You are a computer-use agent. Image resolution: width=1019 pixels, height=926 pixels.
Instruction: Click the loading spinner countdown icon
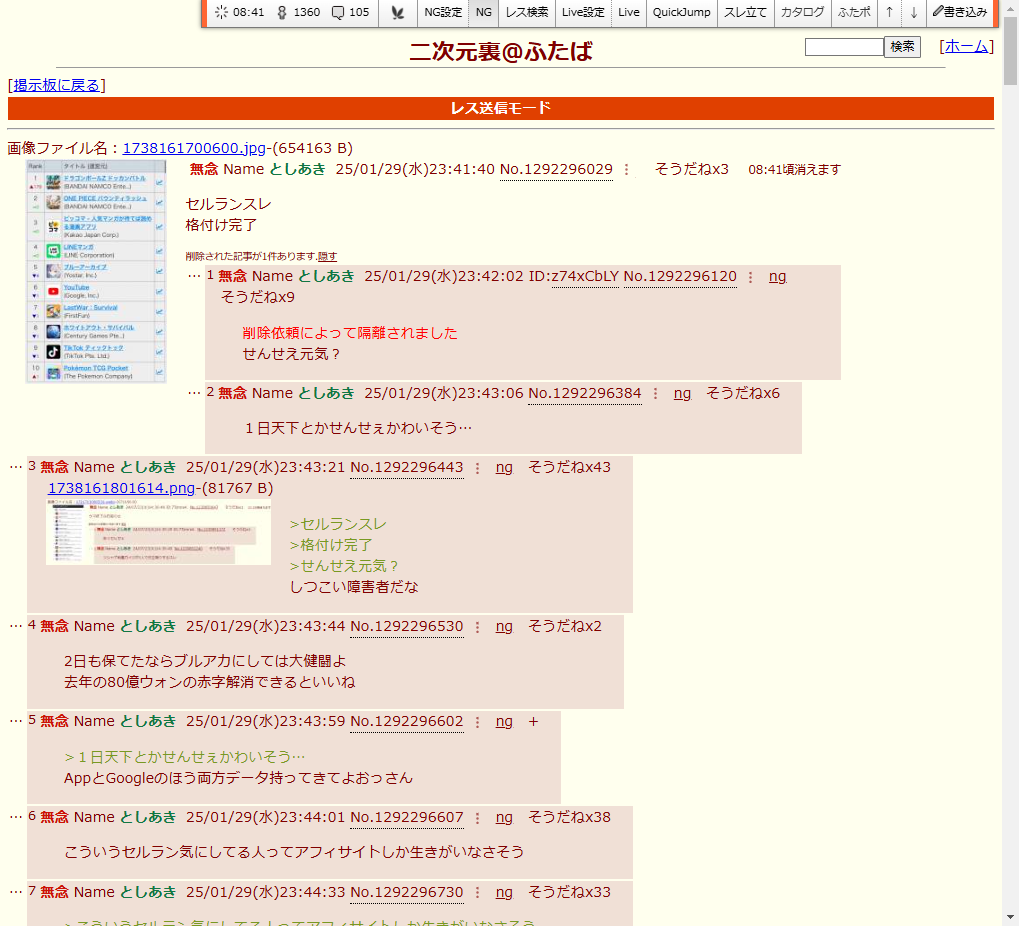221,13
